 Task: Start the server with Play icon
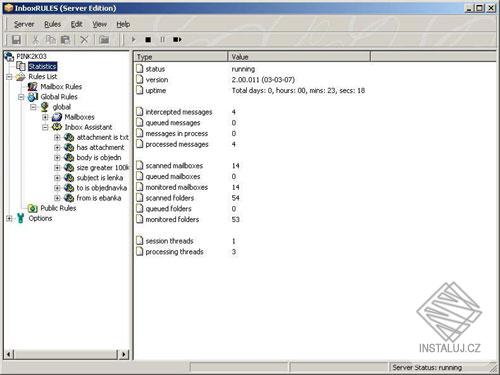134,40
